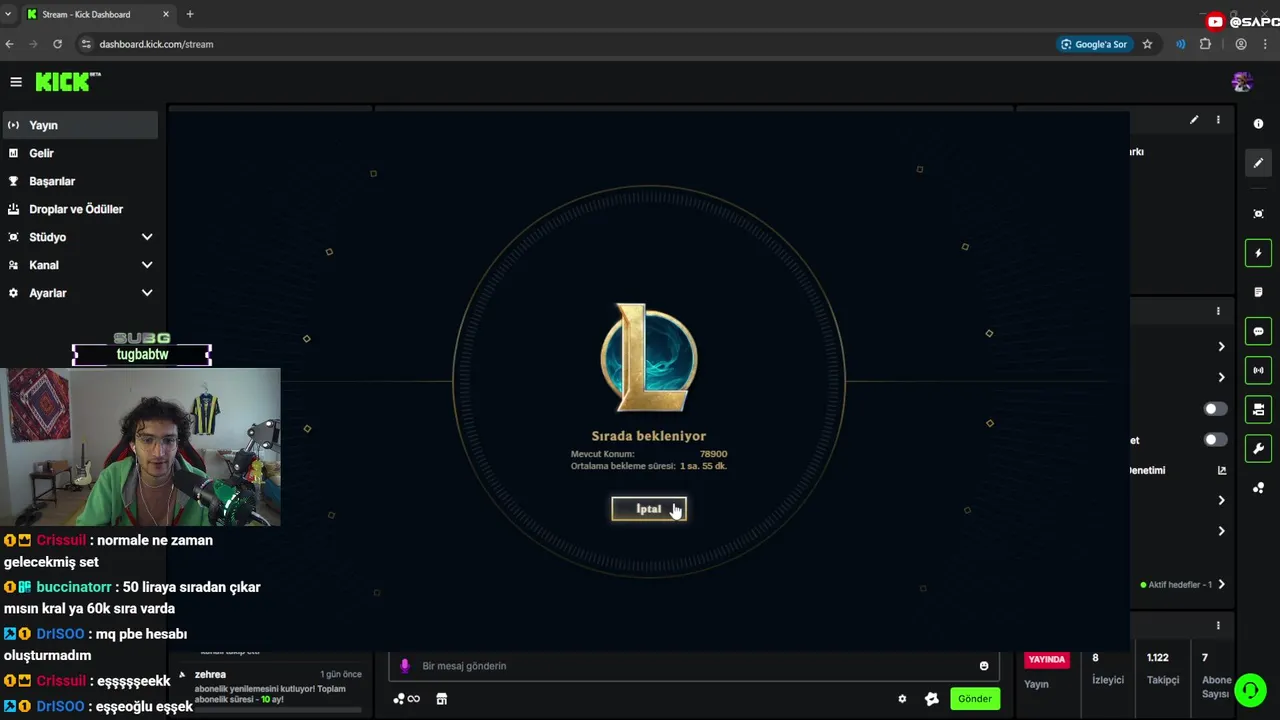Image resolution: width=1280 pixels, height=720 pixels.
Task: Toggle the upper switch in right panel
Action: click(1215, 409)
